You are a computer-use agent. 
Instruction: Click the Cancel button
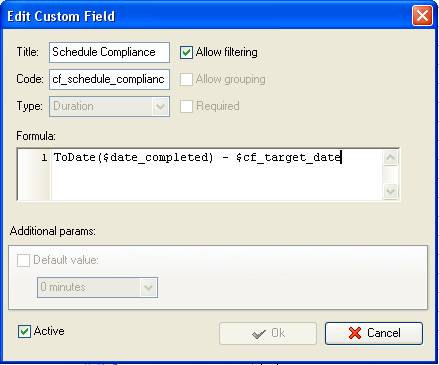(374, 333)
